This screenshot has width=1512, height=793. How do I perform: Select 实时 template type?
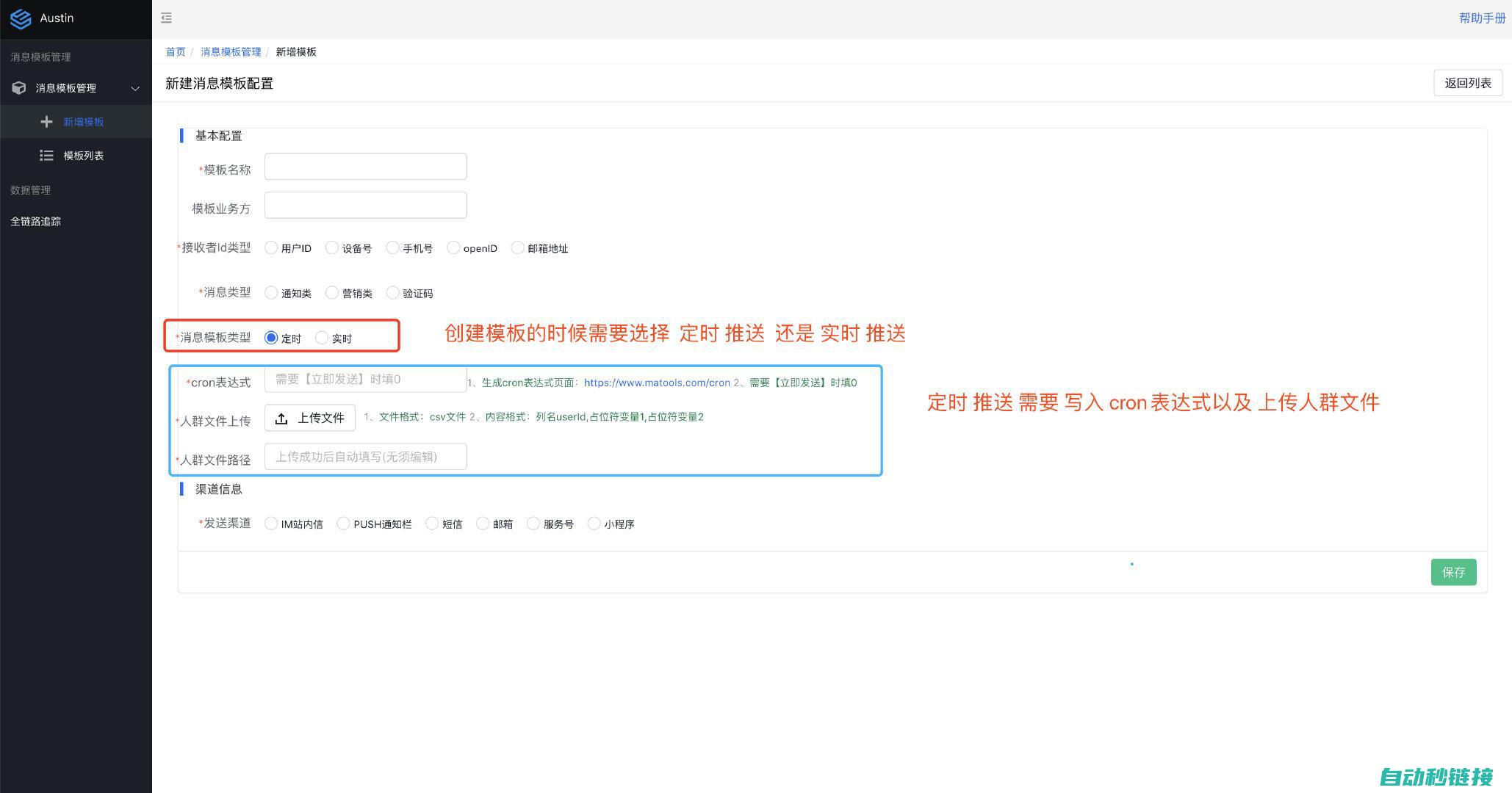[x=322, y=338]
